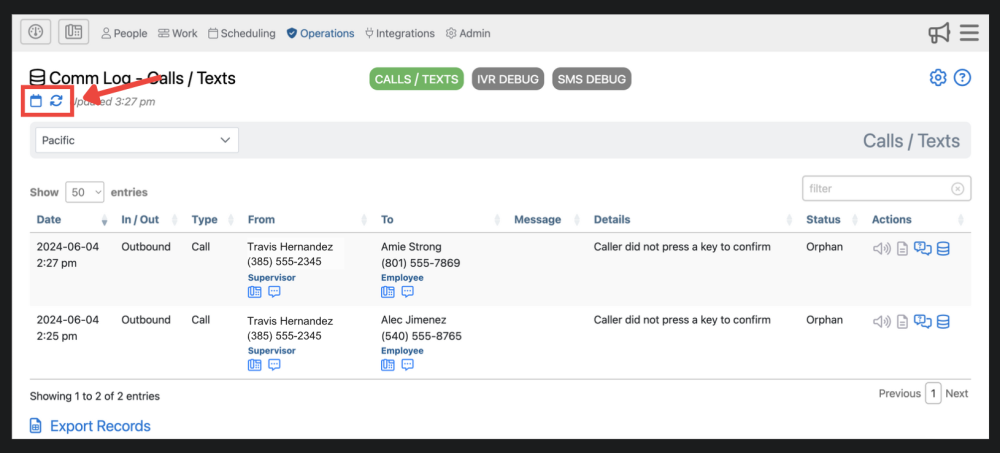Click the calendar date picker icon
The width and height of the screenshot is (1000, 453).
coord(36,101)
